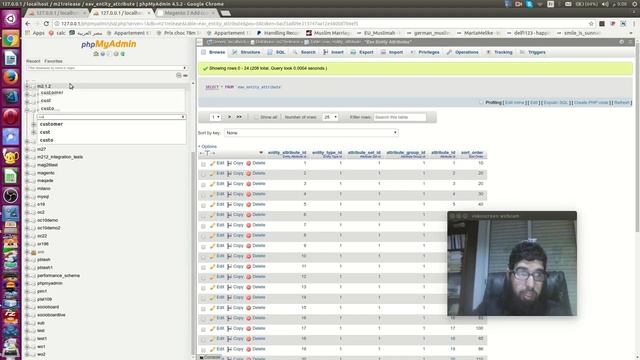Viewport: 640px width, 360px height.
Task: Click the Options link above the table
Action: [209, 146]
